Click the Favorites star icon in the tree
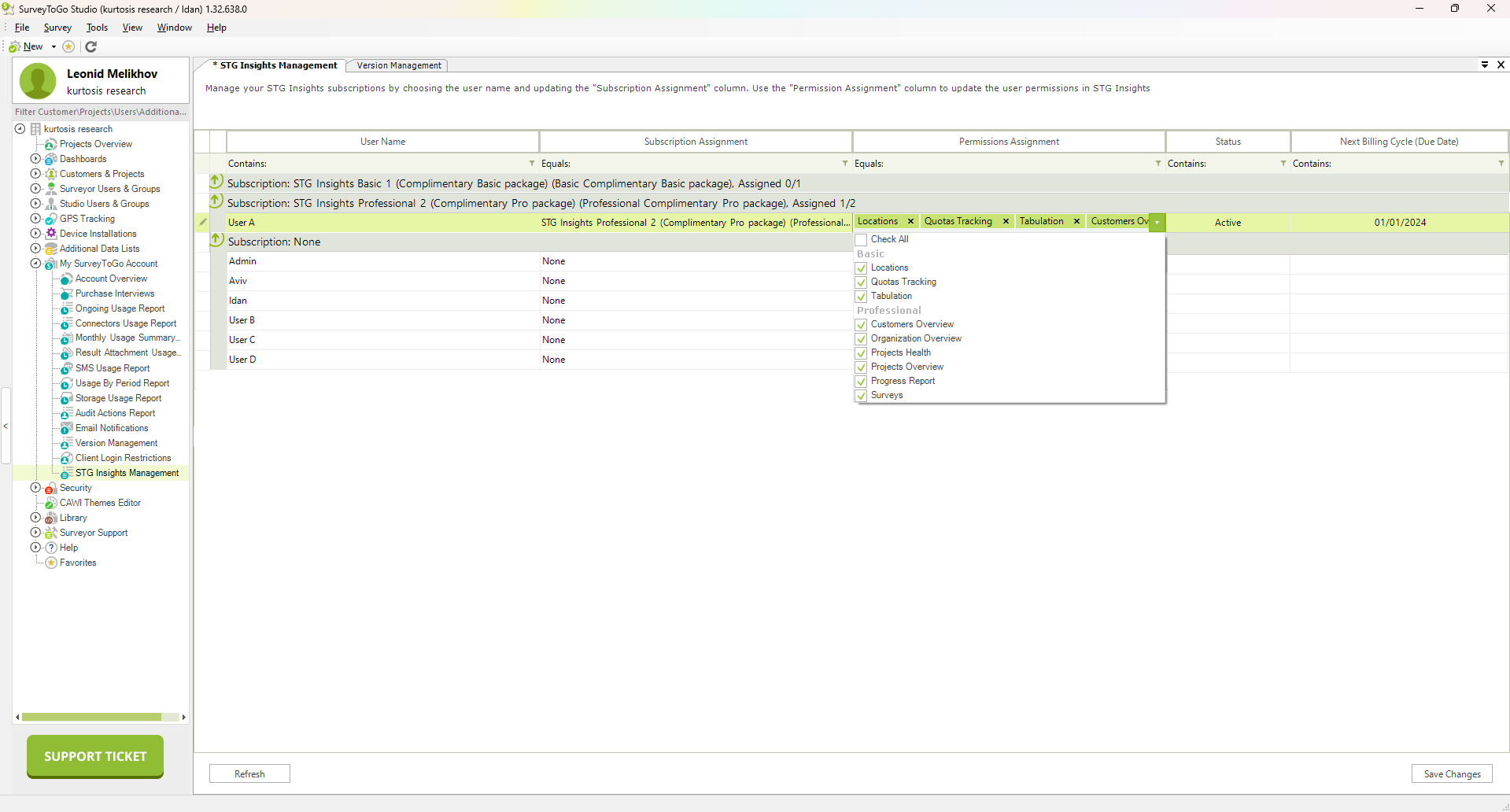The width and height of the screenshot is (1510, 812). [x=50, y=563]
